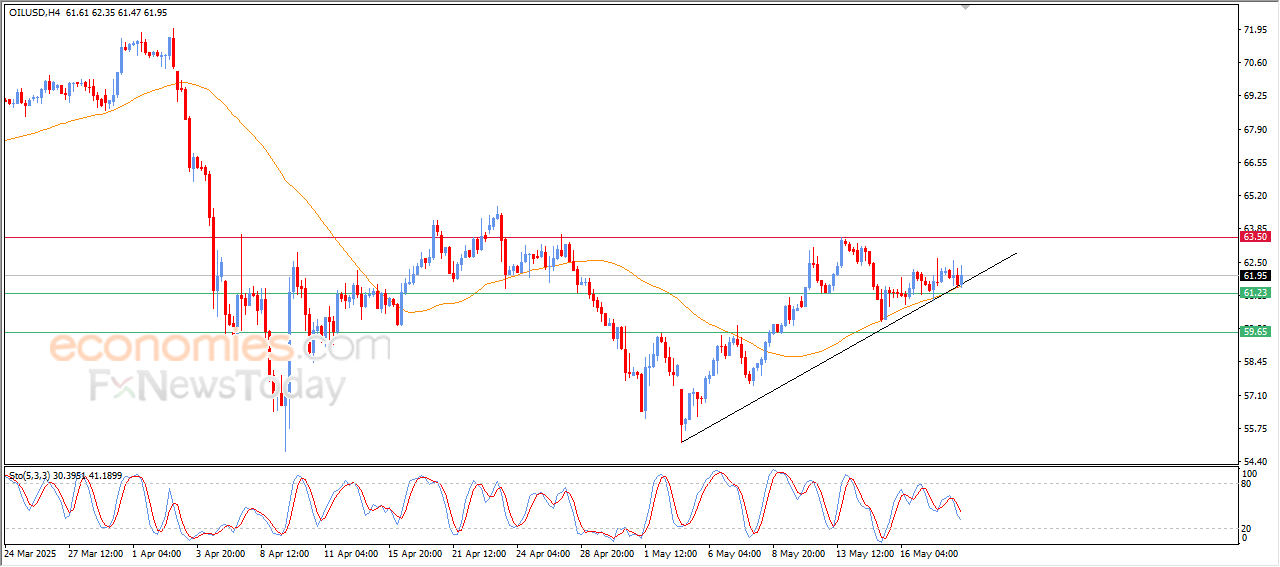
Task: Click the 70.60 price axis label
Action: click(x=1255, y=63)
